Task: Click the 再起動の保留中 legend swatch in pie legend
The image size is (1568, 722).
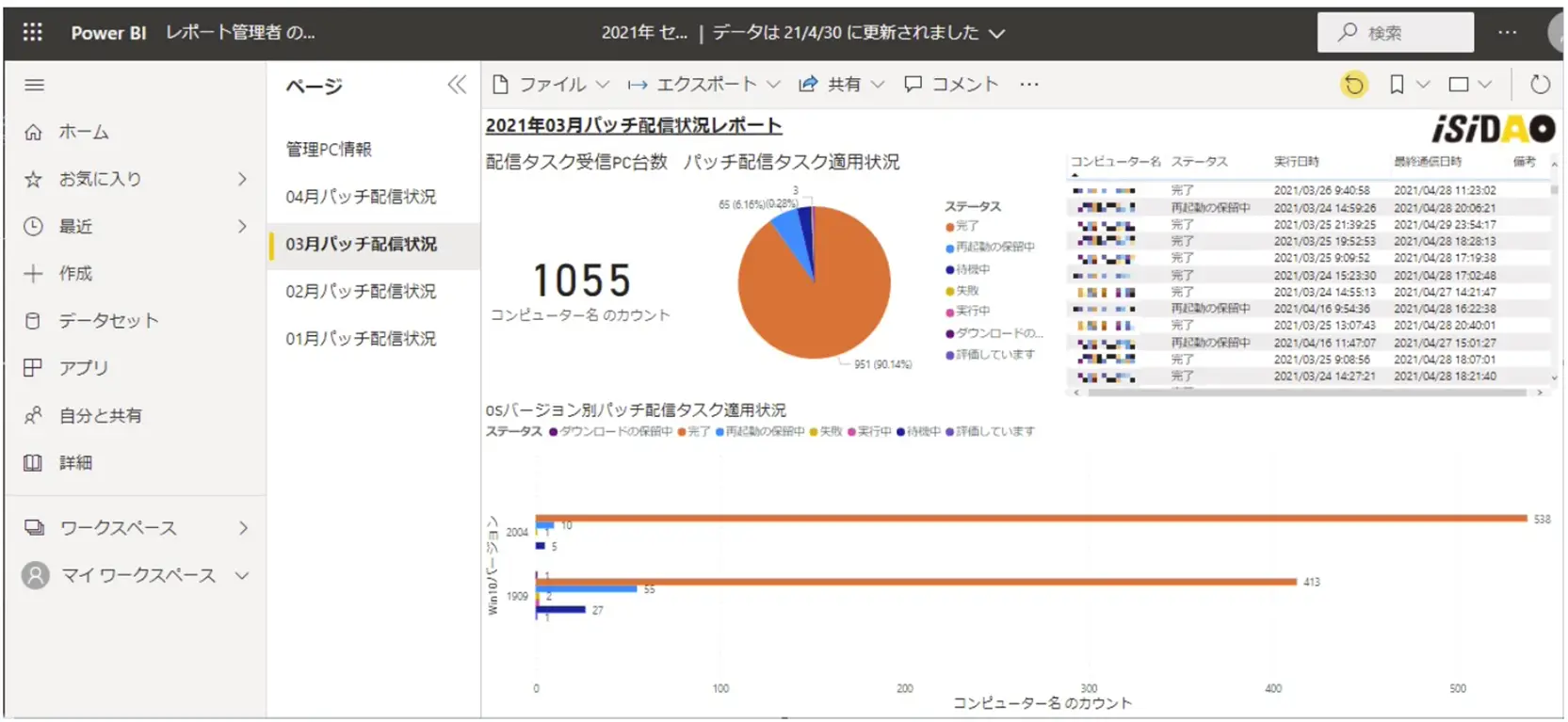Action: pos(949,248)
